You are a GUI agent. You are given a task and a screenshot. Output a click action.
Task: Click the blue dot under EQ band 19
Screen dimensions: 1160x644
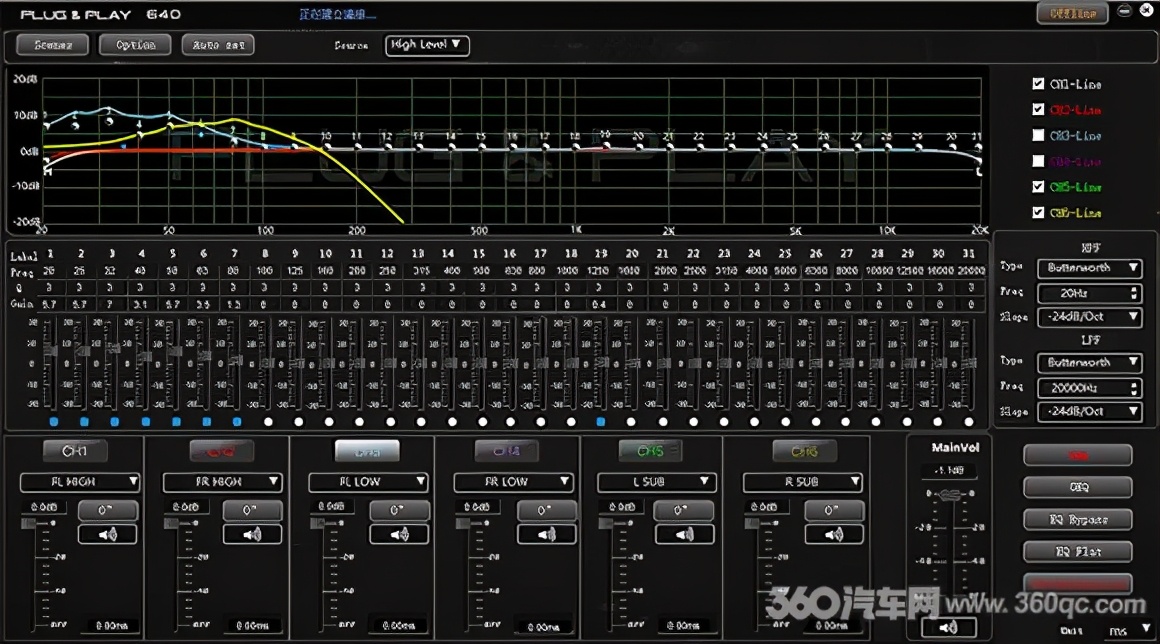(x=601, y=421)
